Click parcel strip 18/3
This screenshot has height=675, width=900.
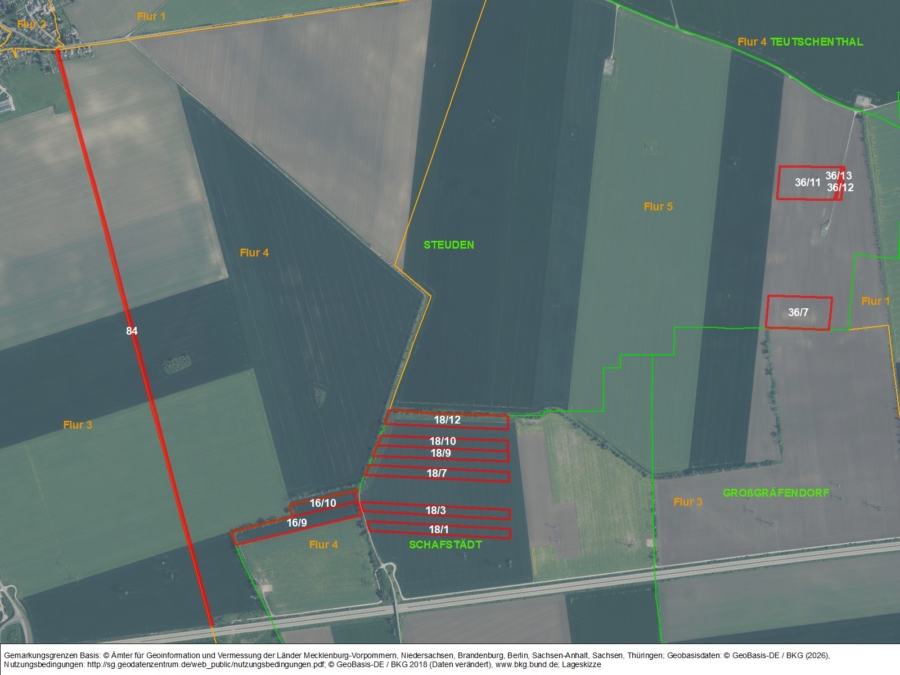[x=435, y=511]
